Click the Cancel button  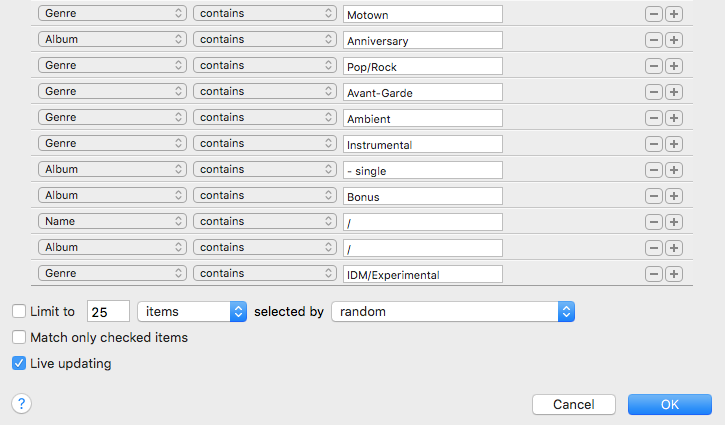click(x=574, y=405)
